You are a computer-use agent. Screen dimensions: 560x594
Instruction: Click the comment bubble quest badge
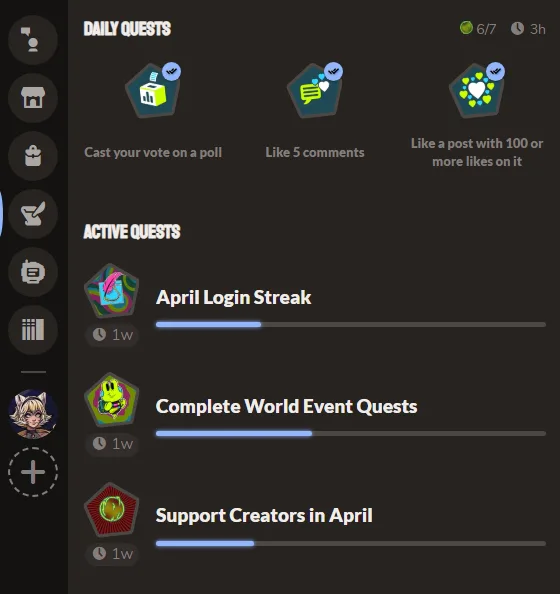coord(314,91)
